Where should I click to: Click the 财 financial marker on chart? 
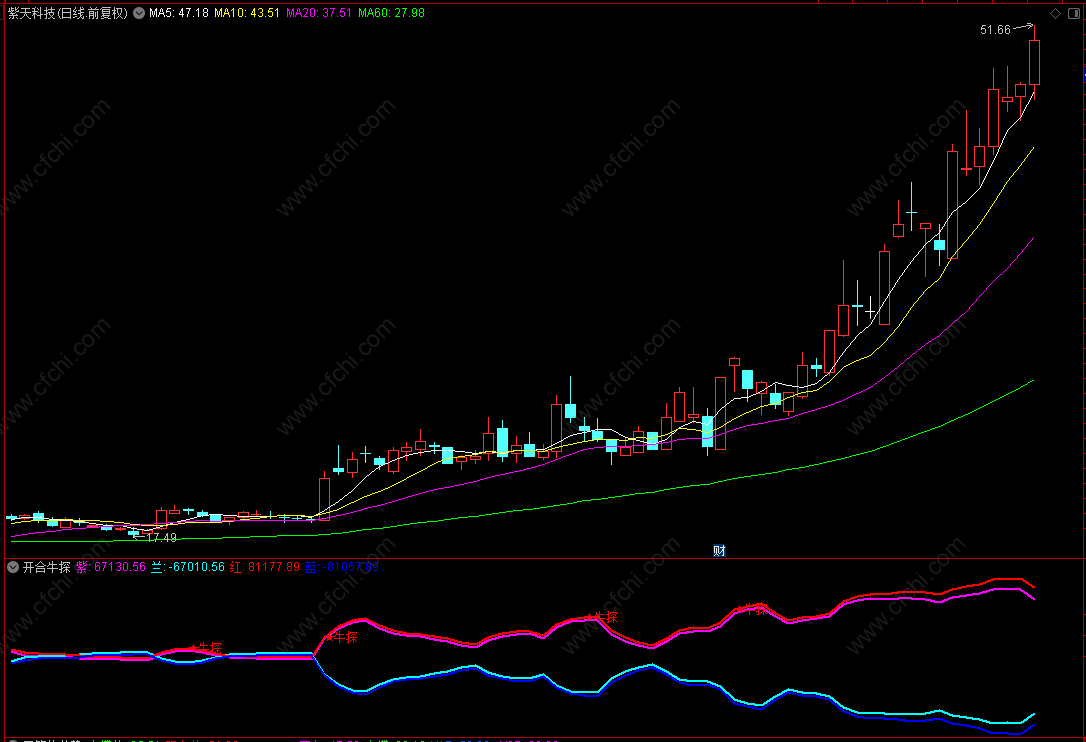tap(719, 551)
